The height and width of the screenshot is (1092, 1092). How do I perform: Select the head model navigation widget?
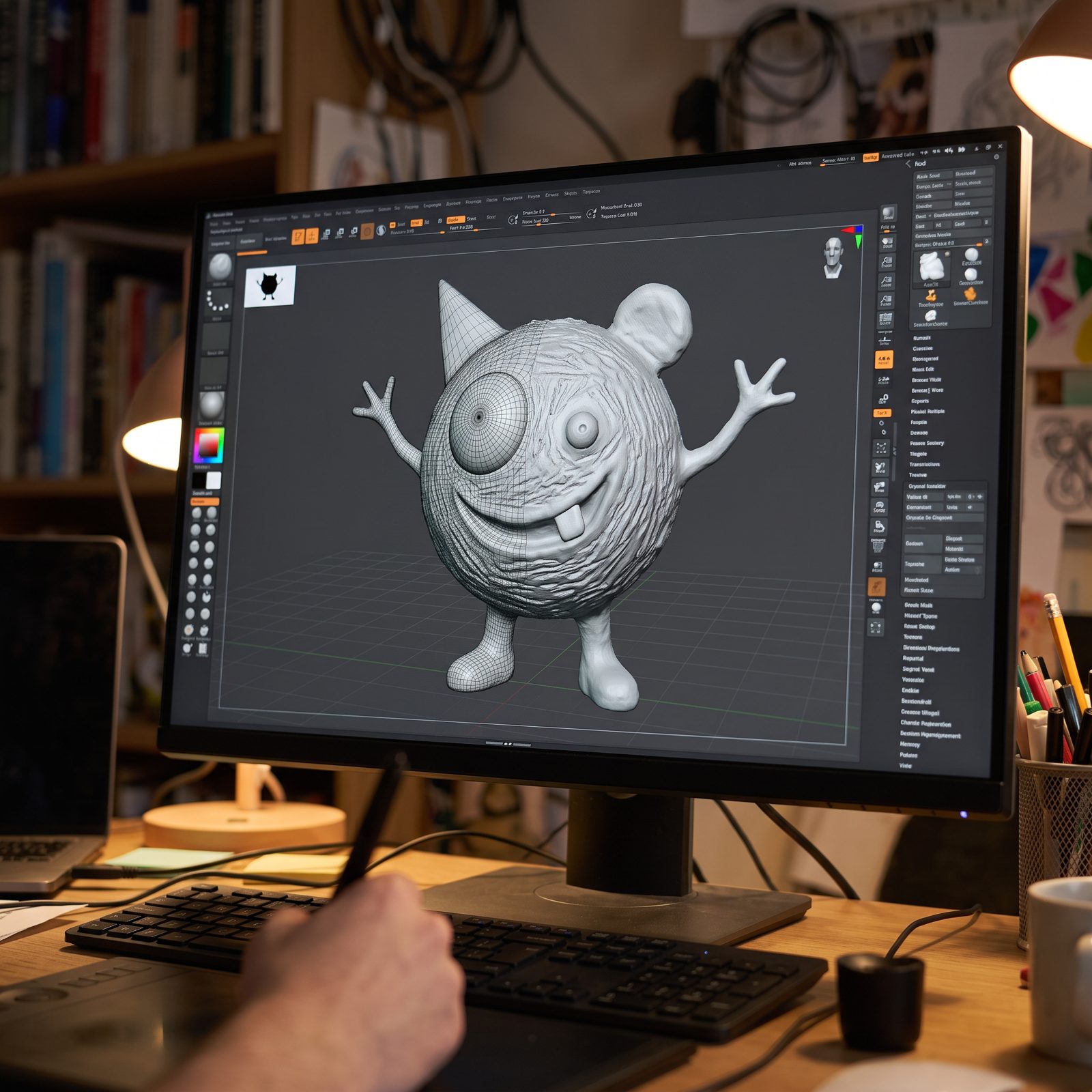pyautogui.click(x=833, y=257)
